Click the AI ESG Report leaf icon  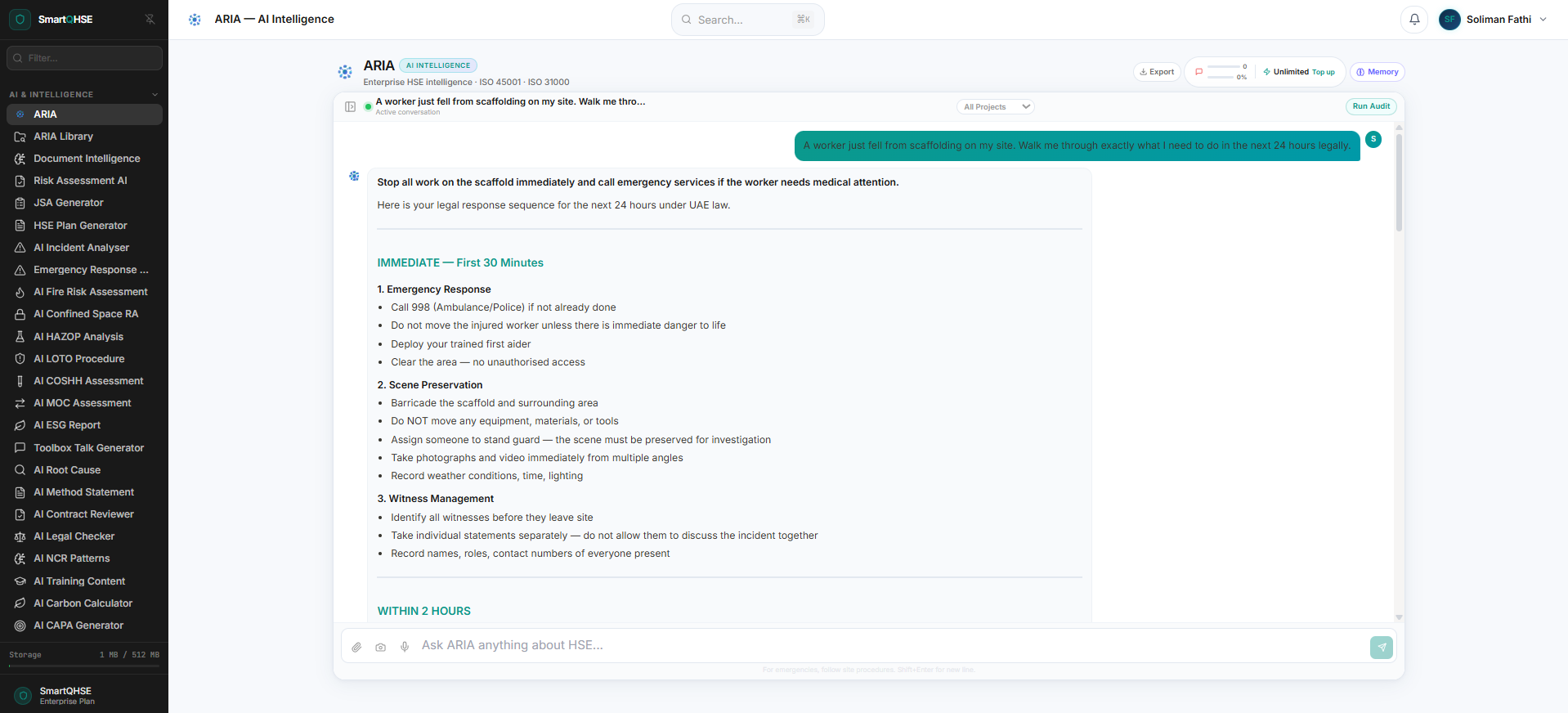pos(20,425)
